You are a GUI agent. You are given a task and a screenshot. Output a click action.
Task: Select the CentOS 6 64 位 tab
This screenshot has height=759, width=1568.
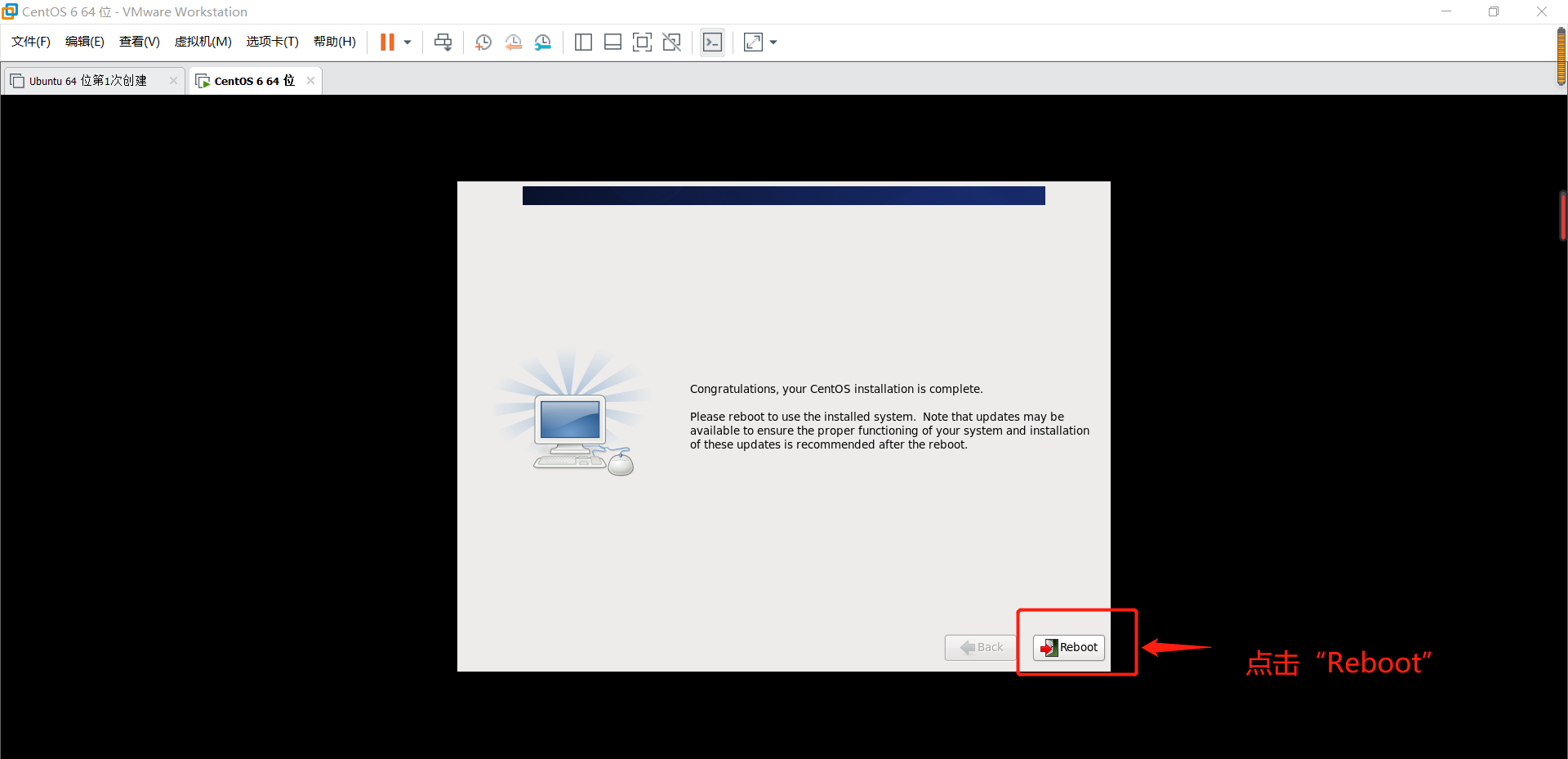click(254, 81)
